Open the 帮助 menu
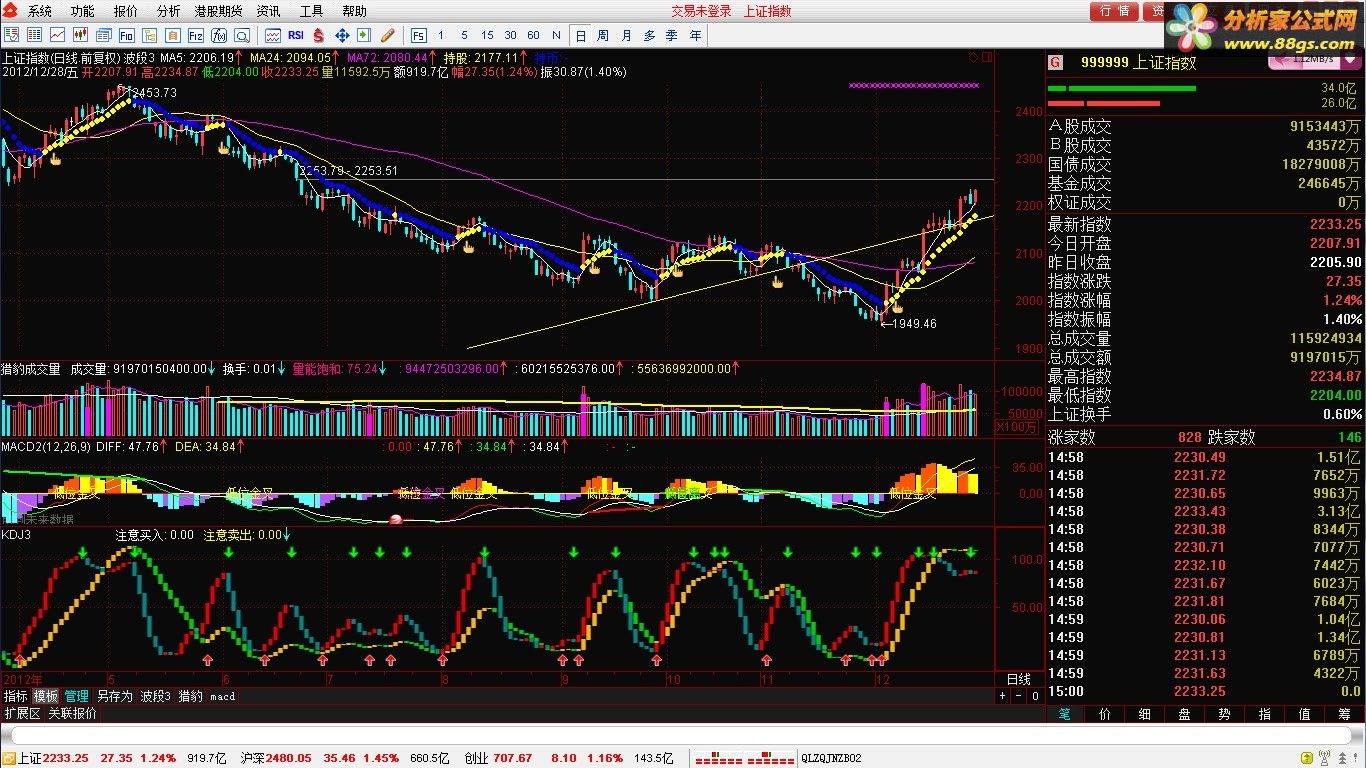 click(x=354, y=11)
